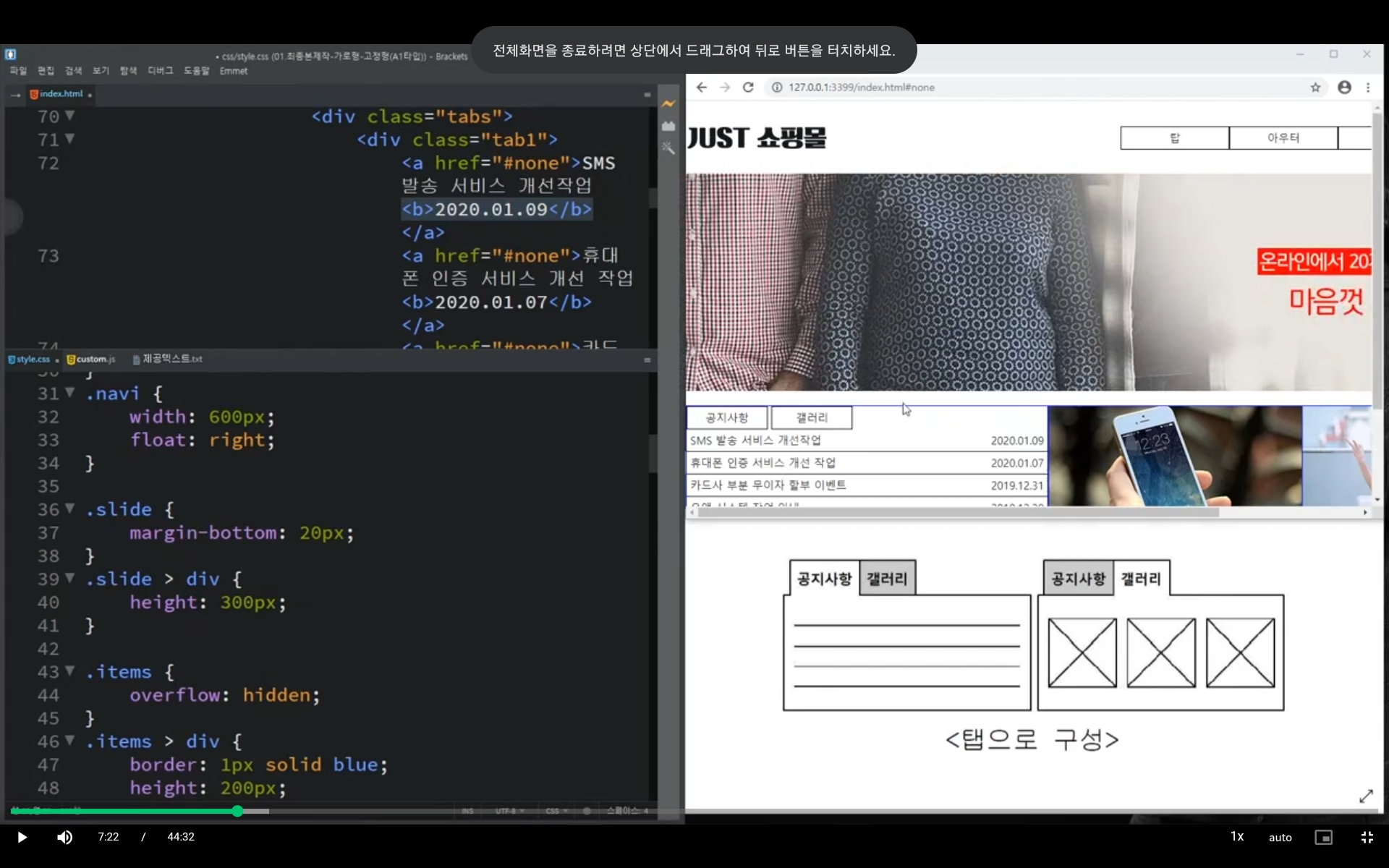
Task: Open the browser profile account icon
Action: (x=1344, y=88)
